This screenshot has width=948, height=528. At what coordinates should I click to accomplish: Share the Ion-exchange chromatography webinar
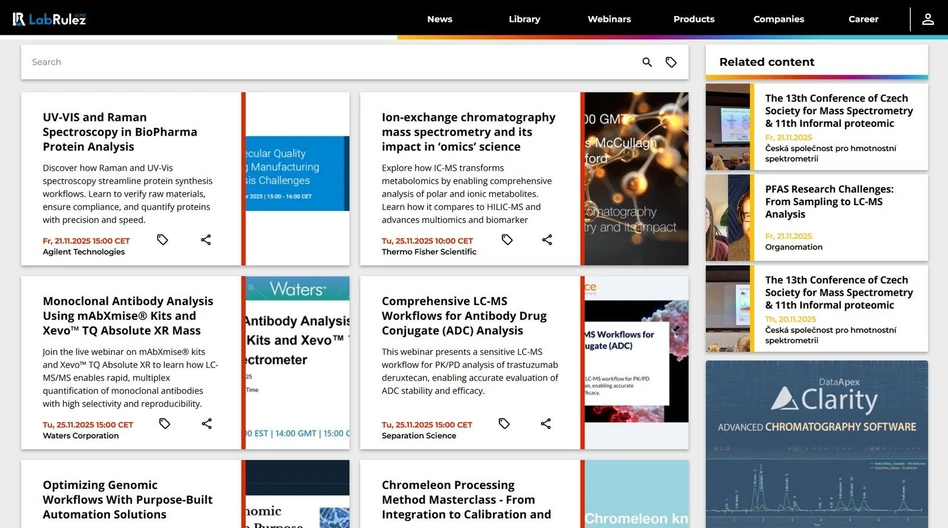pyautogui.click(x=547, y=240)
